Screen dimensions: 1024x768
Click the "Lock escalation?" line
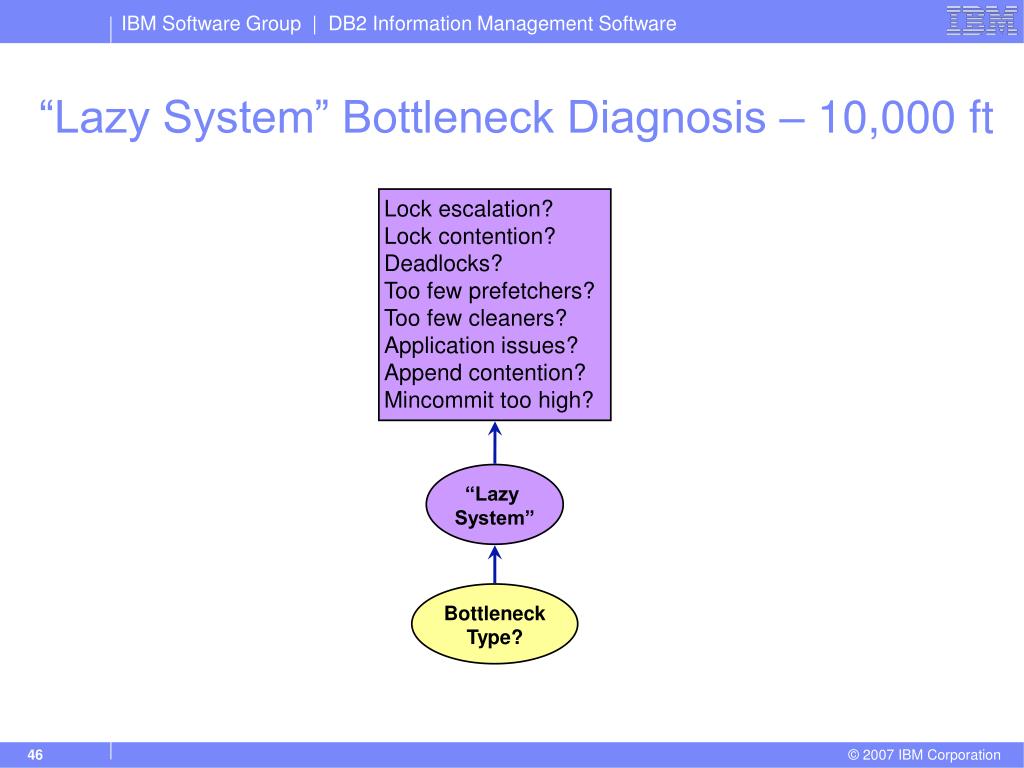468,209
